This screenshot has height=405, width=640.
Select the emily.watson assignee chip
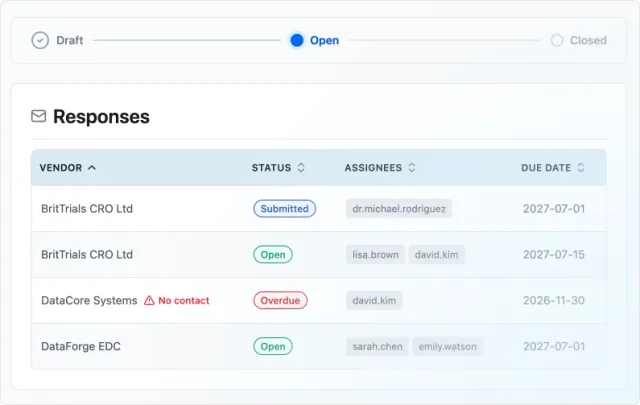coord(447,347)
